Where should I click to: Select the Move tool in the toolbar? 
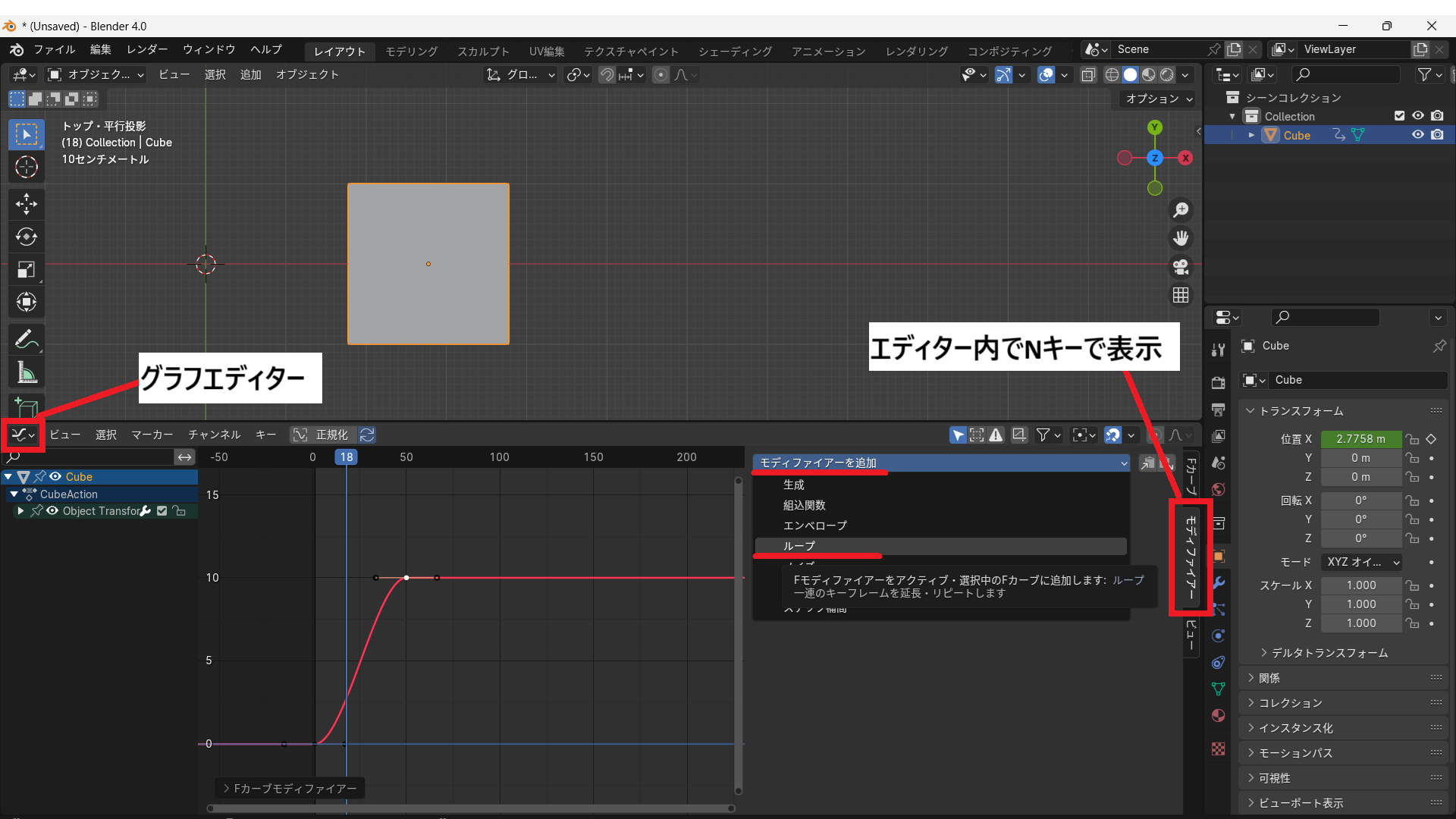(x=27, y=203)
